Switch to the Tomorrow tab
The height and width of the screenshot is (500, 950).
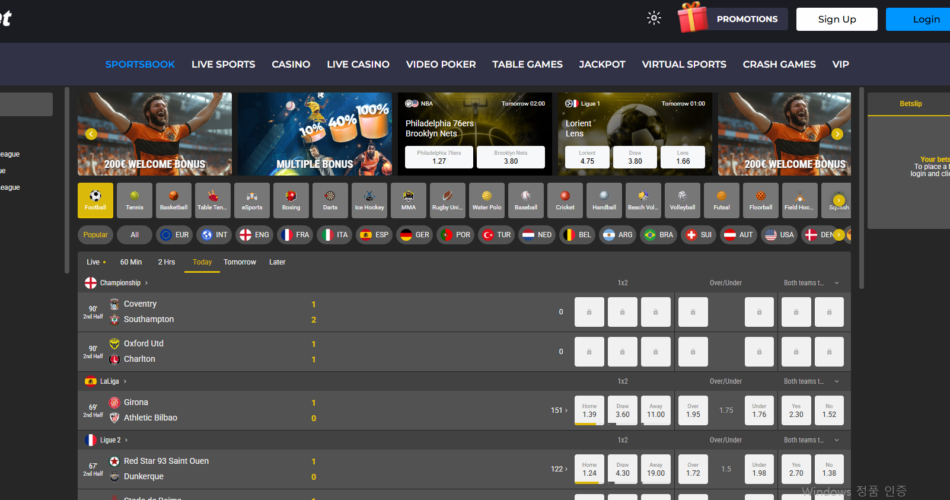240,262
